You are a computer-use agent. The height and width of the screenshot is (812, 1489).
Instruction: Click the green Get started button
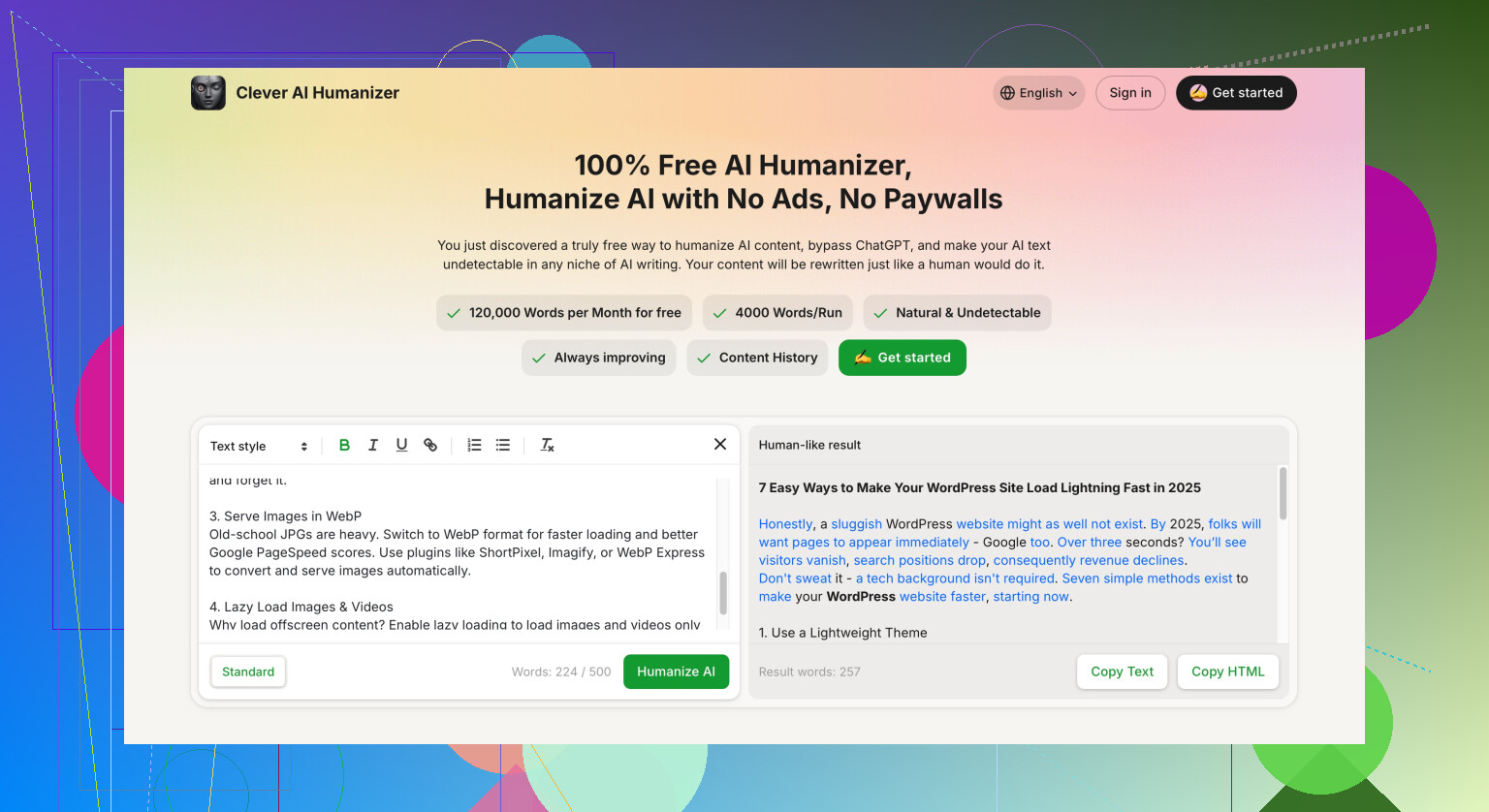[903, 358]
